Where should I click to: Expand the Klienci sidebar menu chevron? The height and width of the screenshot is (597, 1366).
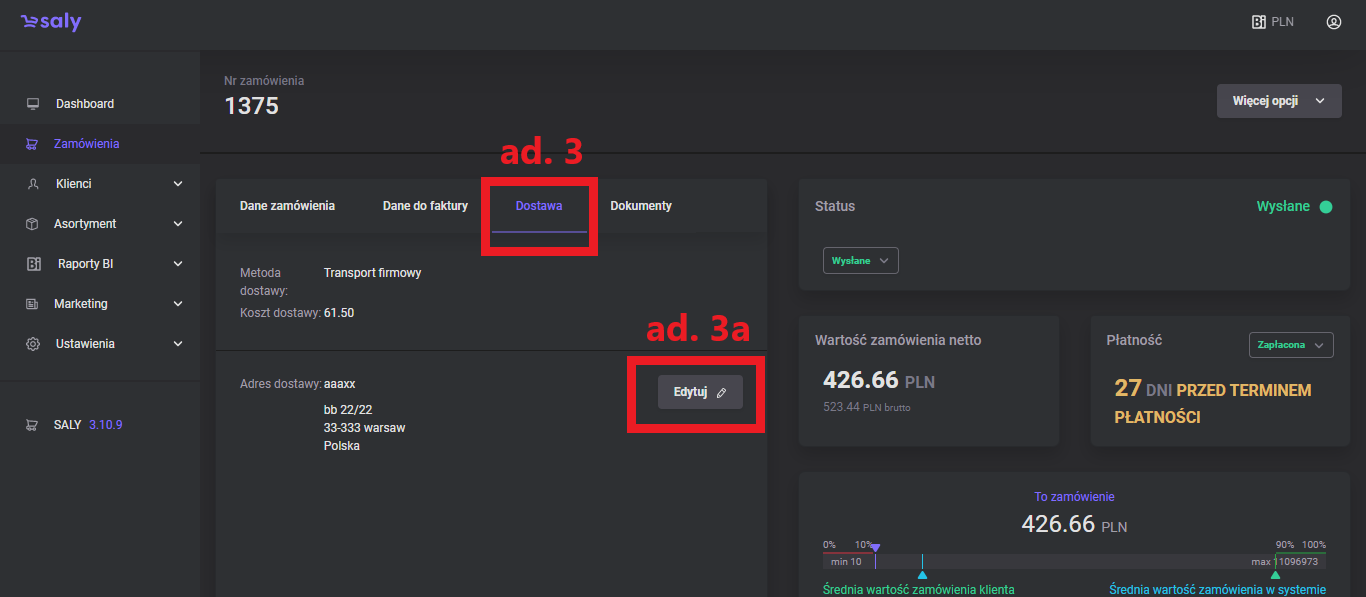click(x=178, y=184)
